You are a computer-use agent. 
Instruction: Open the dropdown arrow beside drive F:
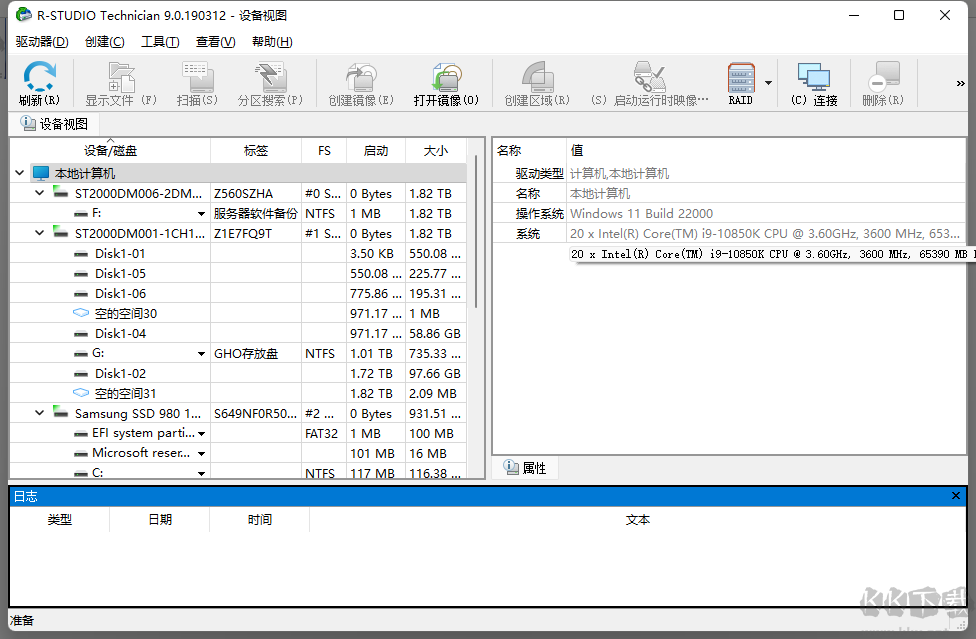pyautogui.click(x=200, y=213)
